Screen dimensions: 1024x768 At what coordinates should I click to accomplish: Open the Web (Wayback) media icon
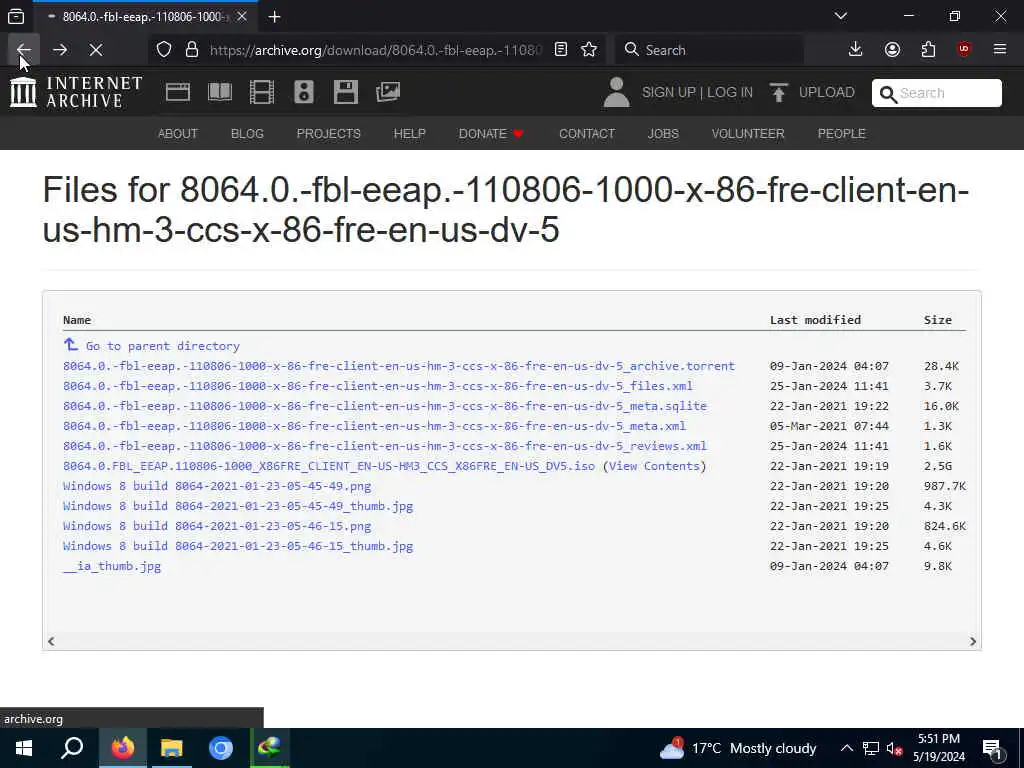tap(178, 92)
